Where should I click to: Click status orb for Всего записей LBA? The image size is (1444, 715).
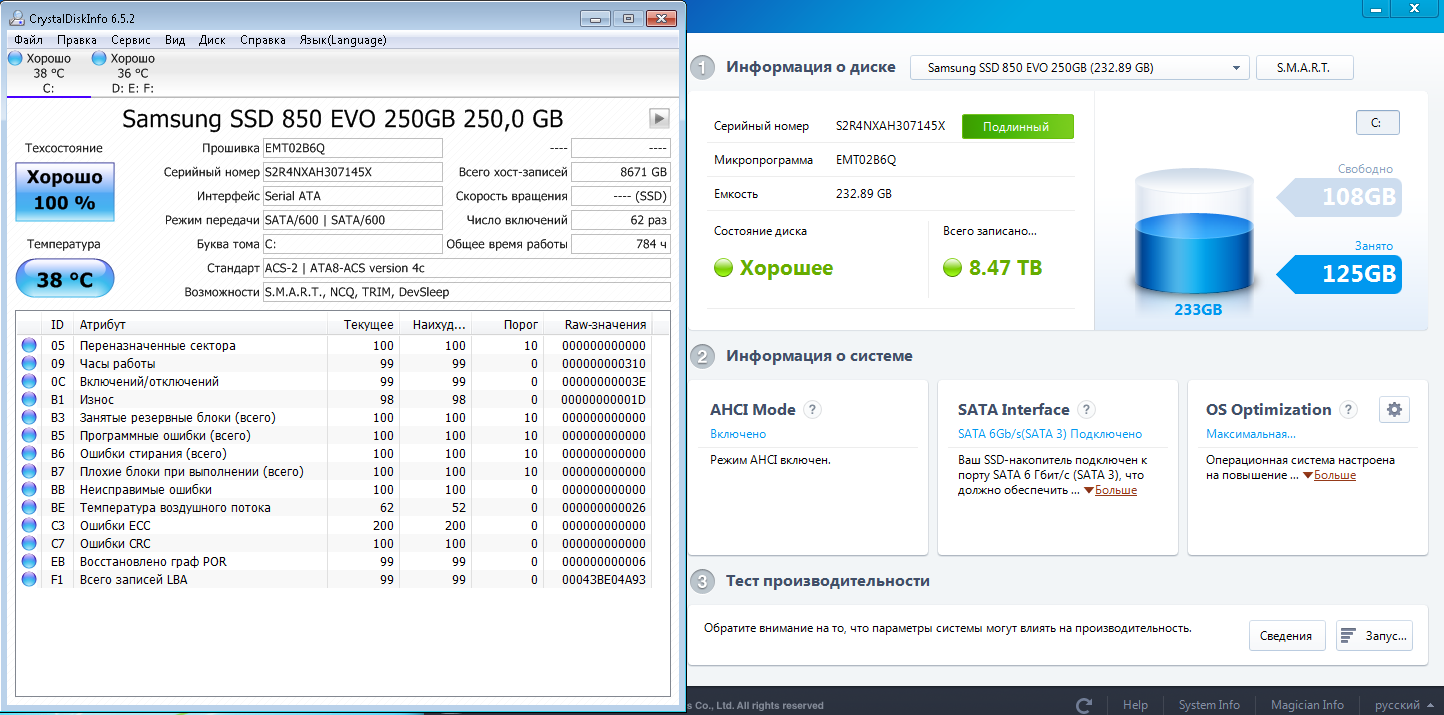pyautogui.click(x=29, y=580)
